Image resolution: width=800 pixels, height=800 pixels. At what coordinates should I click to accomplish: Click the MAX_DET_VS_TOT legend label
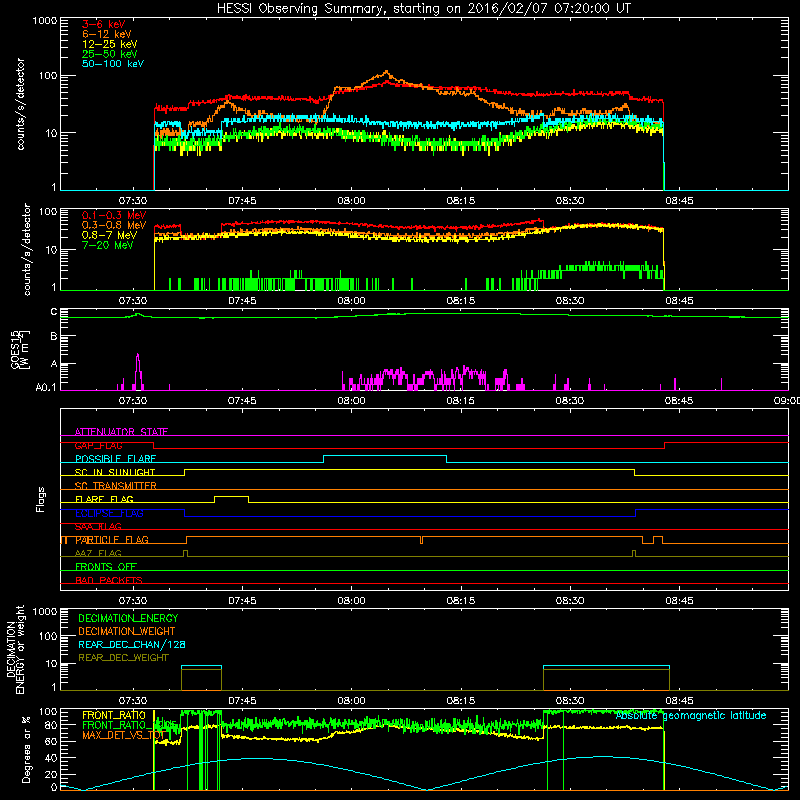[123, 735]
